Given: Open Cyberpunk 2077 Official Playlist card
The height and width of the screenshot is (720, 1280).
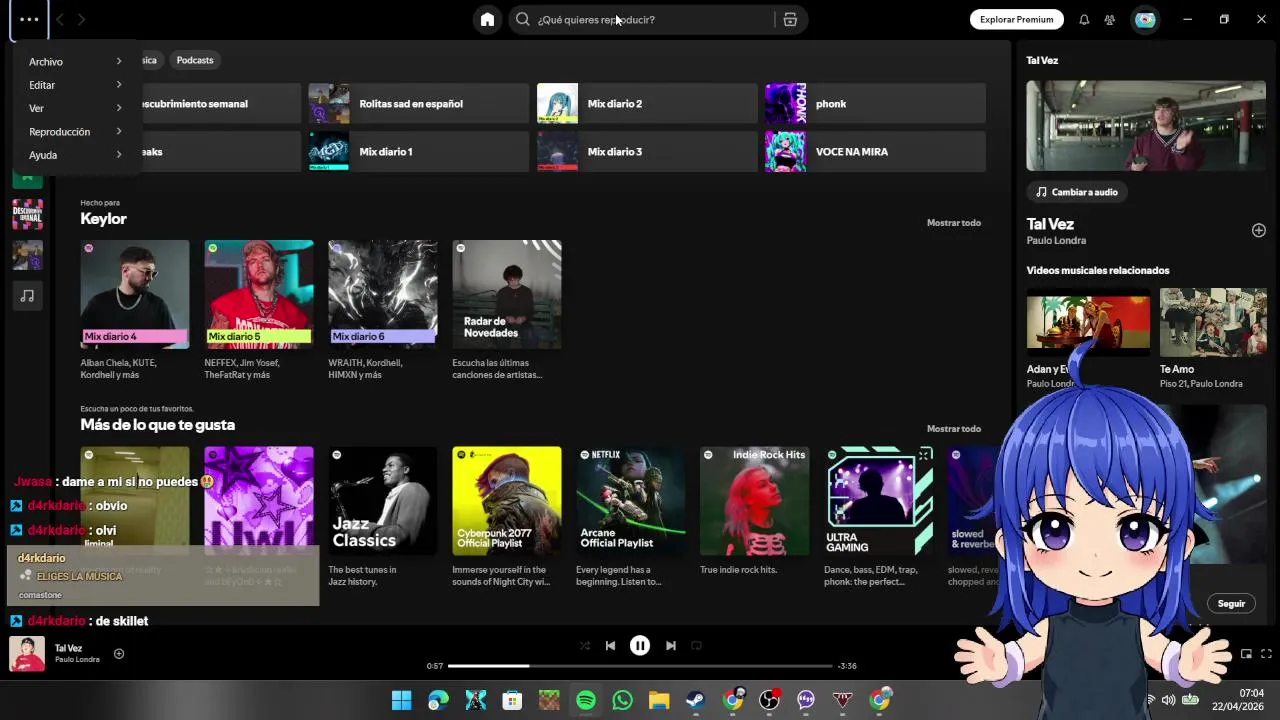Looking at the screenshot, I should tap(507, 517).
